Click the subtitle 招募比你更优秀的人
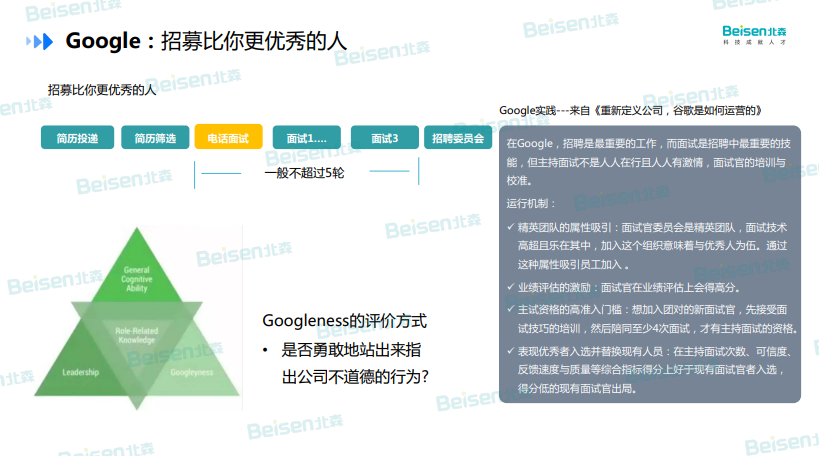The width and height of the screenshot is (819, 456). click(x=102, y=90)
